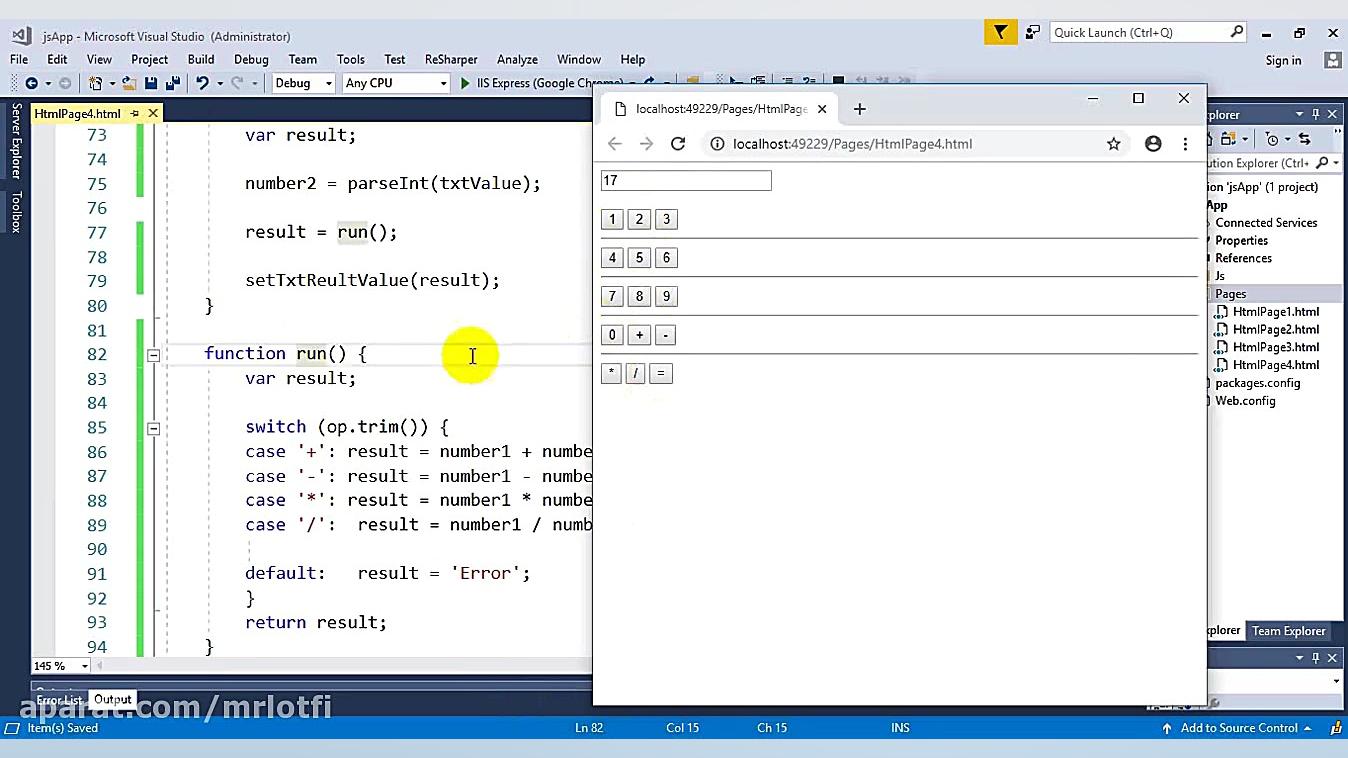Select the Pages folder in Solution Explorer

click(x=1230, y=294)
